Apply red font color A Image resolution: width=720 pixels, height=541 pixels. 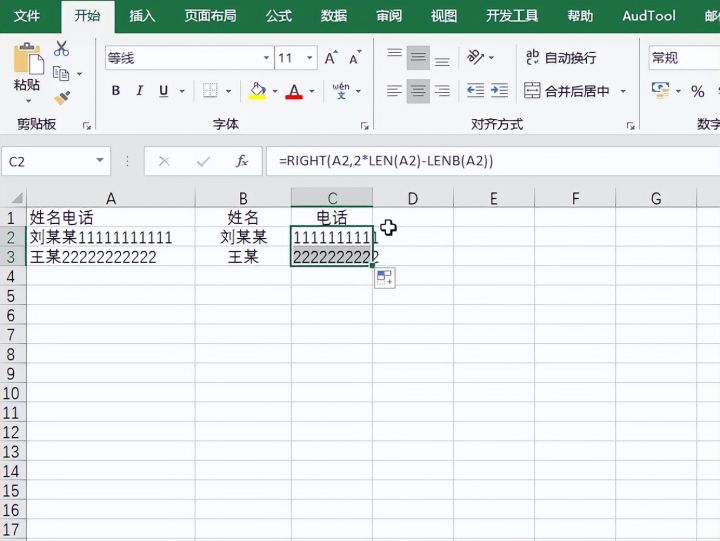294,90
